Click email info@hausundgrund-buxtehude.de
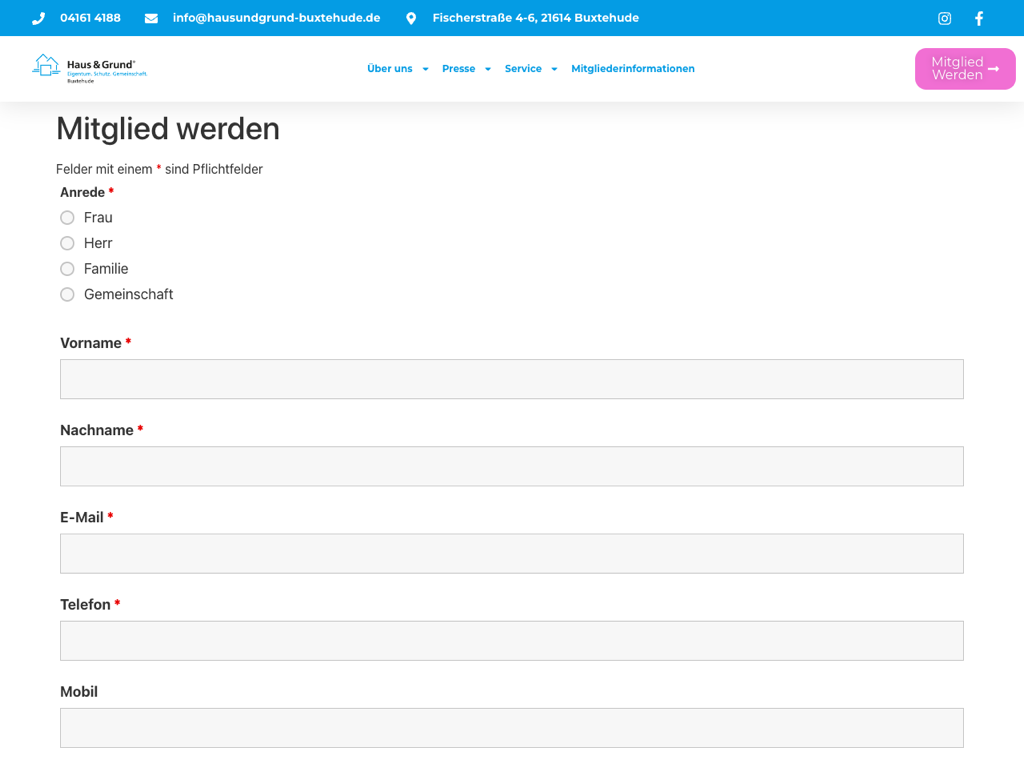The width and height of the screenshot is (1024, 768). pos(276,18)
